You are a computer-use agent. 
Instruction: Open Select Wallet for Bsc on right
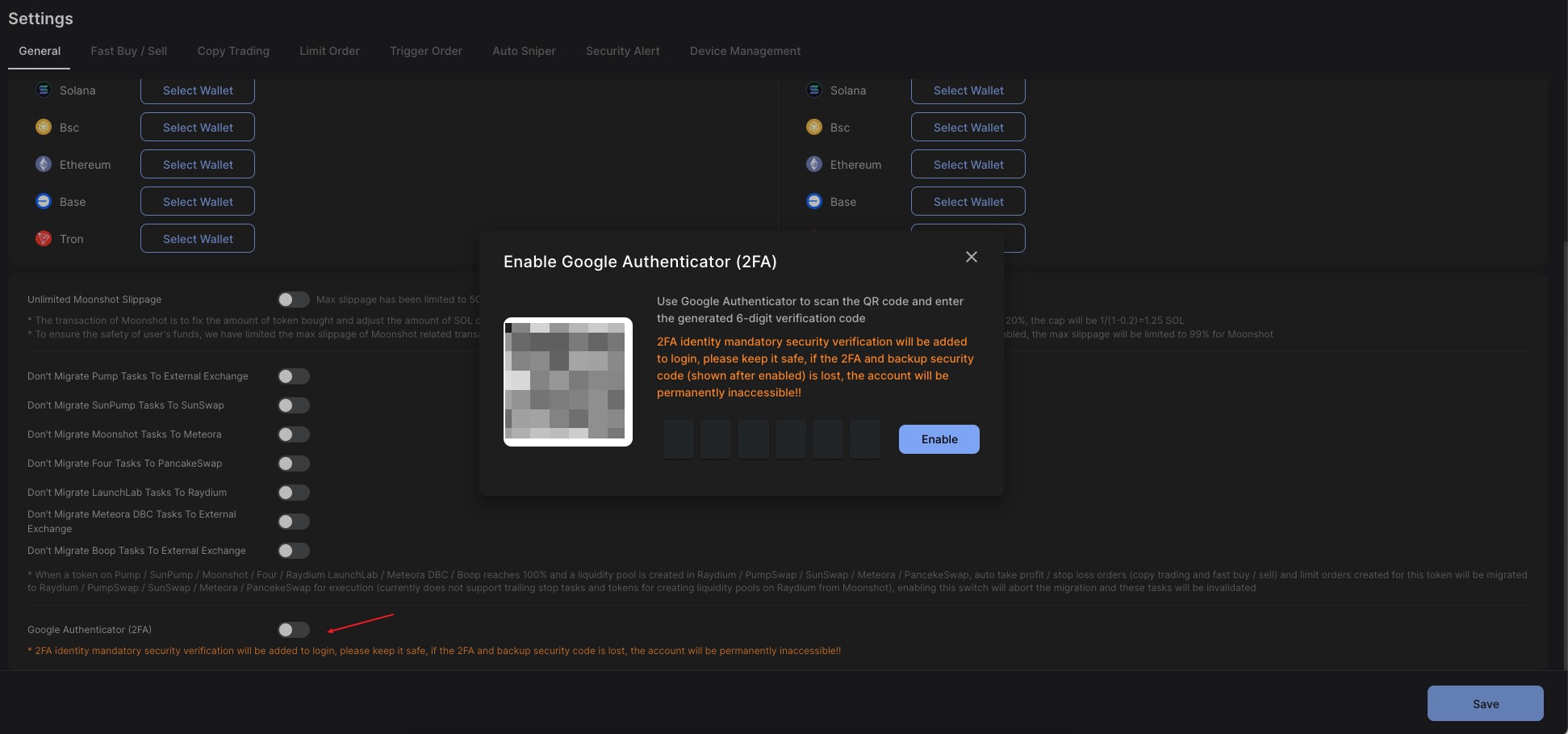[x=968, y=127]
